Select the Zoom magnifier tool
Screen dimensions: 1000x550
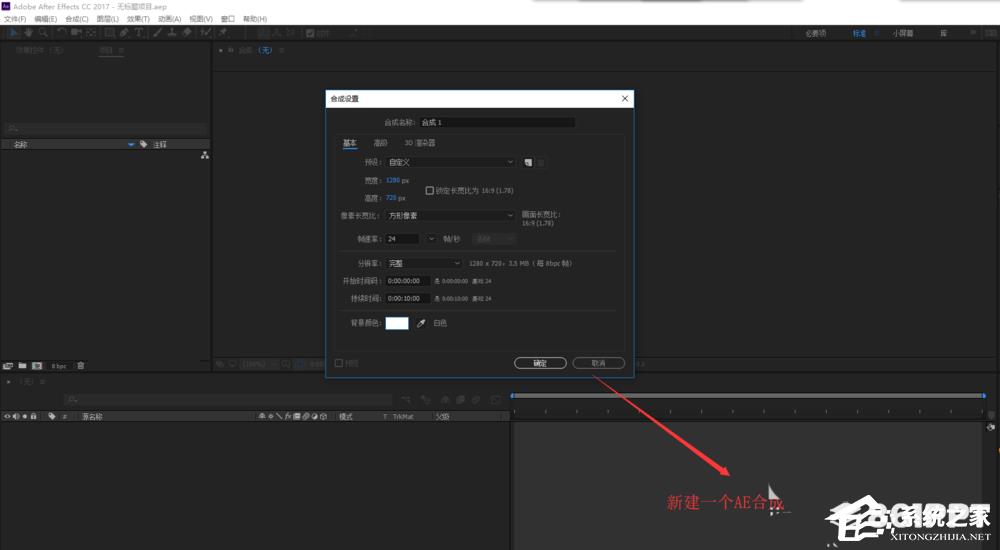(x=43, y=33)
